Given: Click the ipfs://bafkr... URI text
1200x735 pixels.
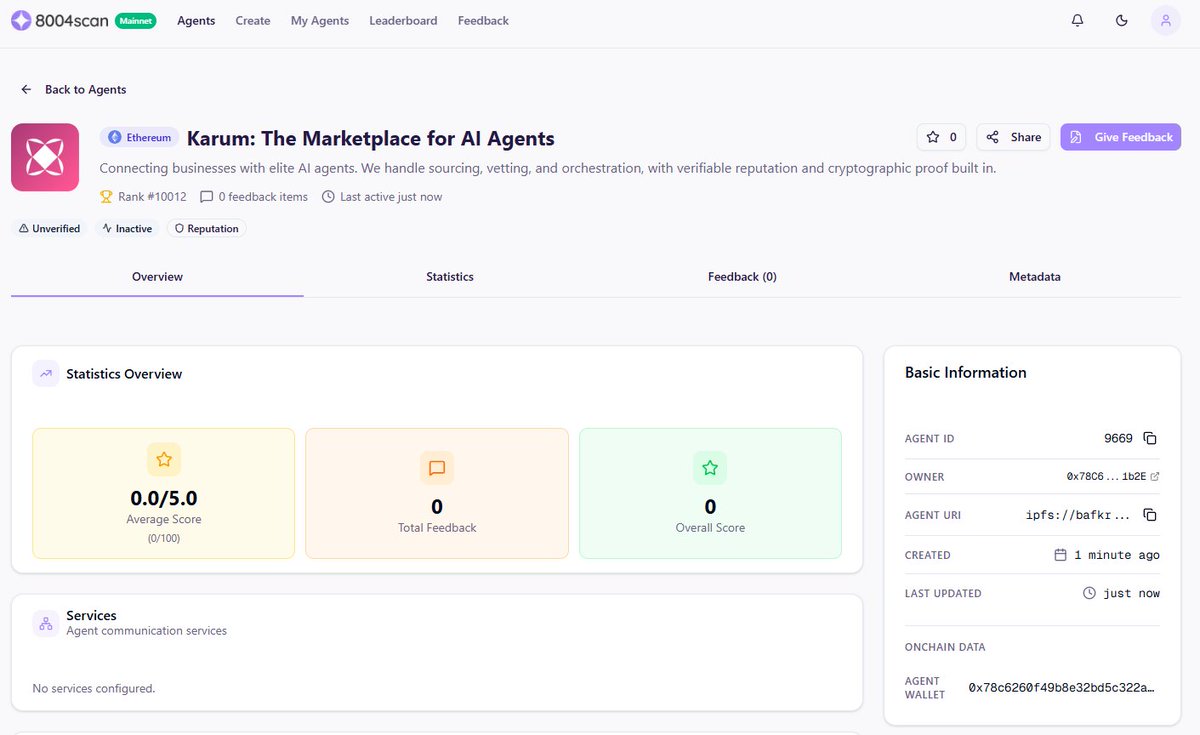Looking at the screenshot, I should click(1079, 515).
